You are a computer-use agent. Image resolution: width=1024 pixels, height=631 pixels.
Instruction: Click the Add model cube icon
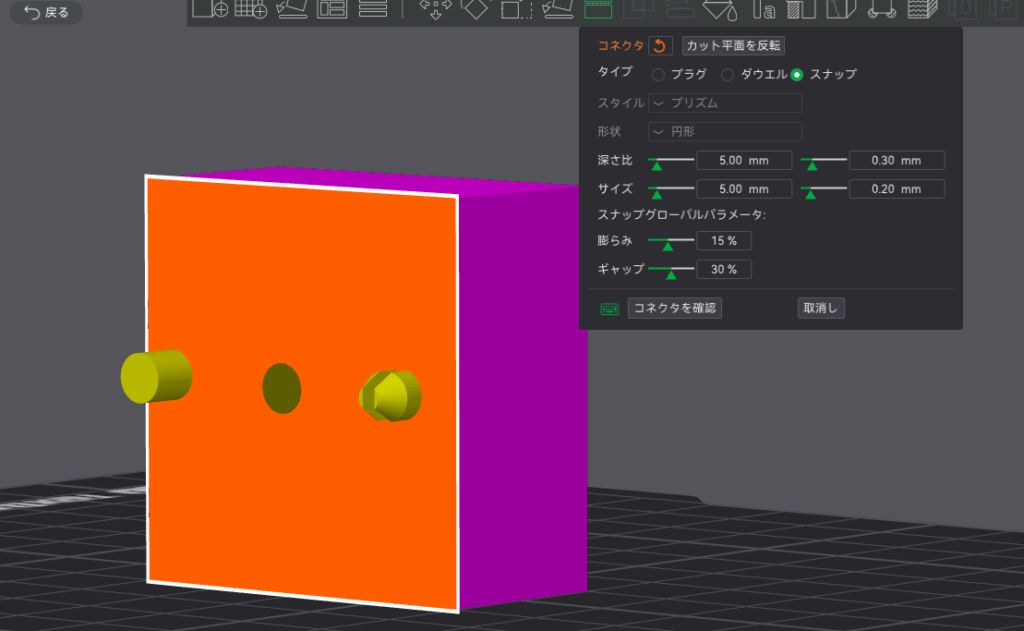[x=210, y=9]
